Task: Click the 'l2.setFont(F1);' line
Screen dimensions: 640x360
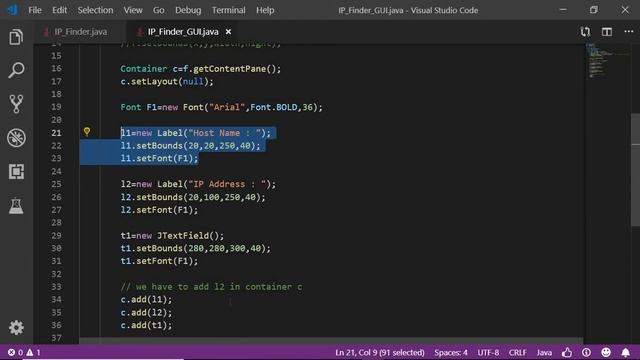Action: [x=159, y=210]
